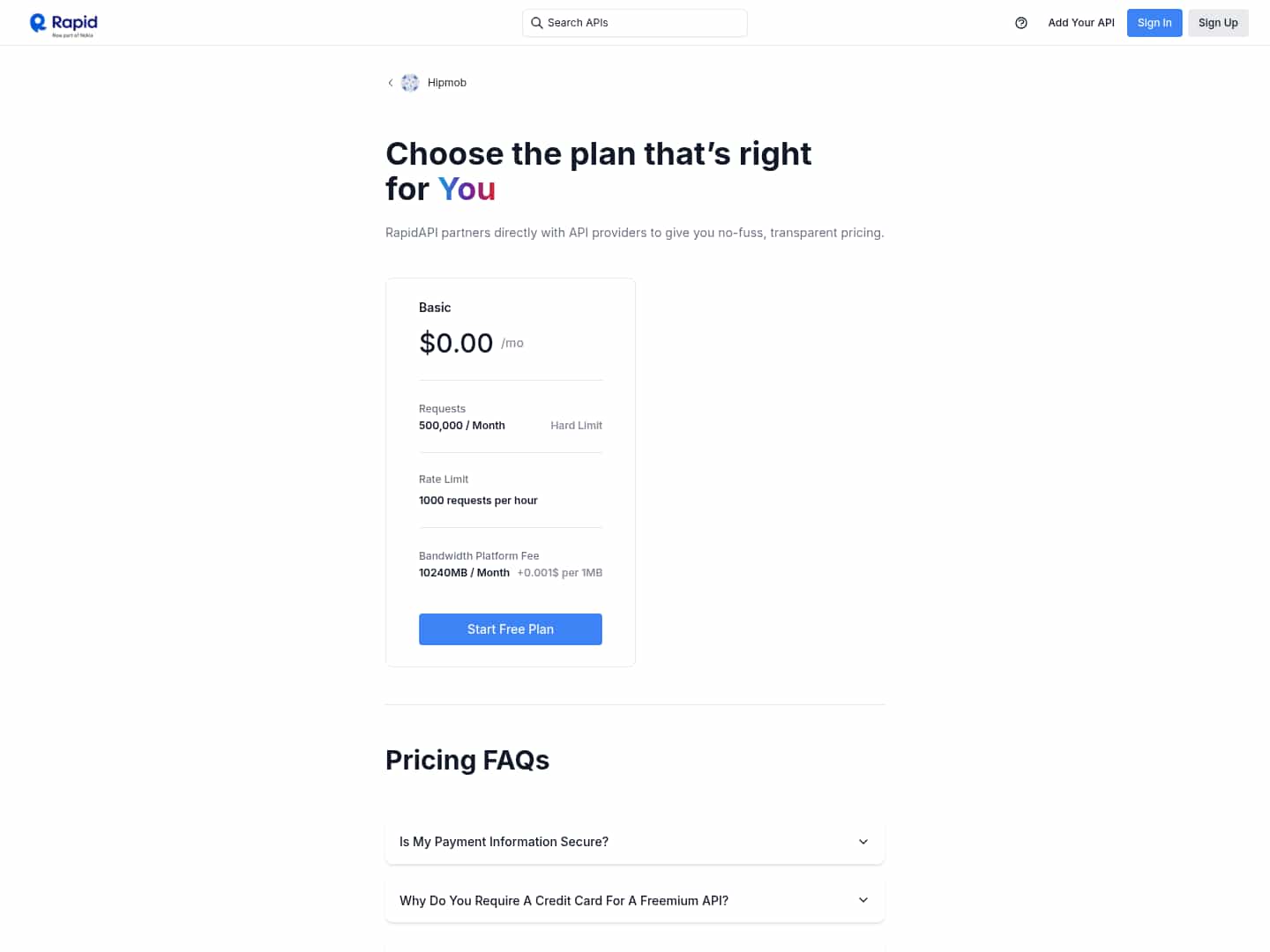Screen dimensions: 1270x952
Task: Open the Add Your API link
Action: tap(1081, 23)
